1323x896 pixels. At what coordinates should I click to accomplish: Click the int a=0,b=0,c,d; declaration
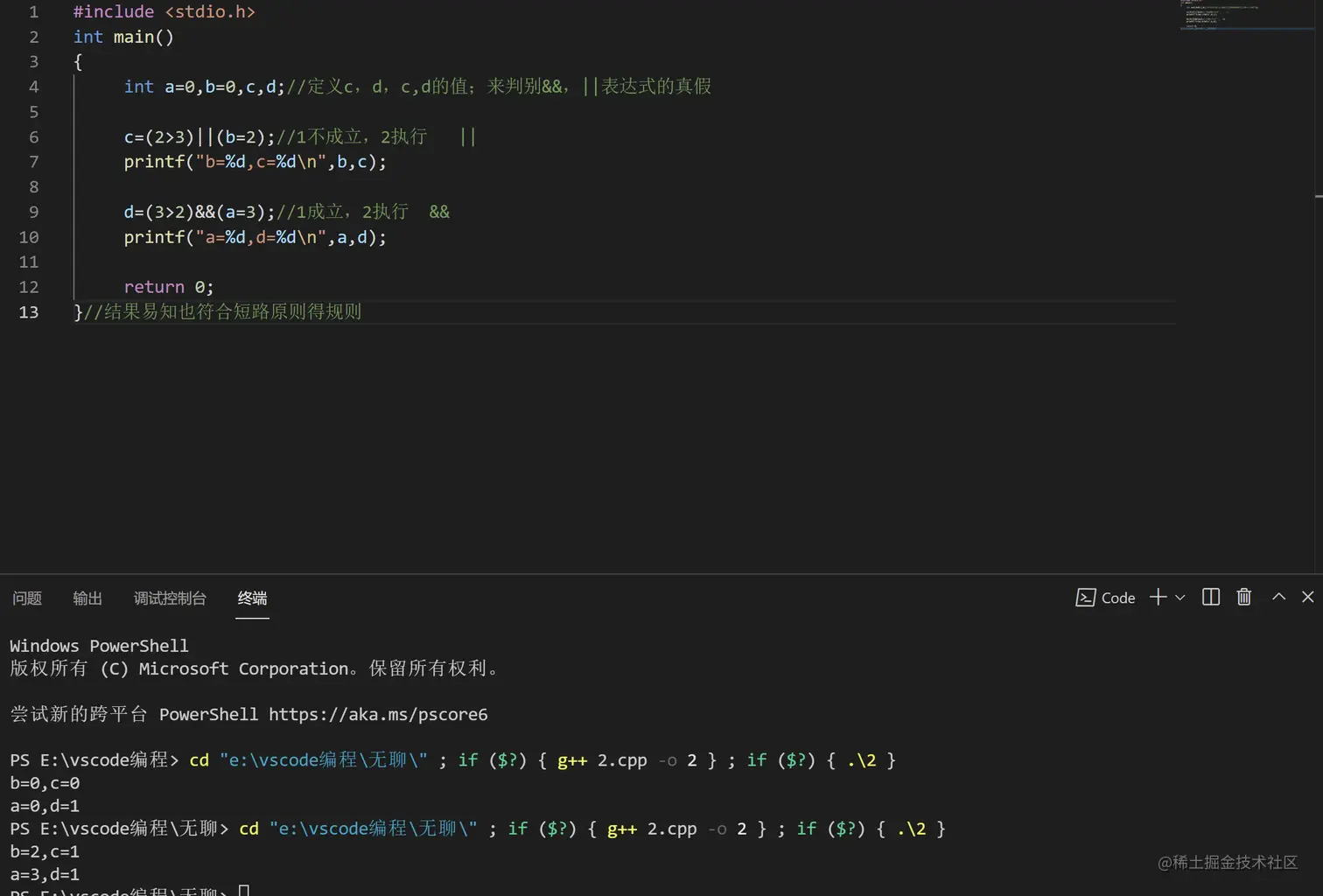pos(204,87)
